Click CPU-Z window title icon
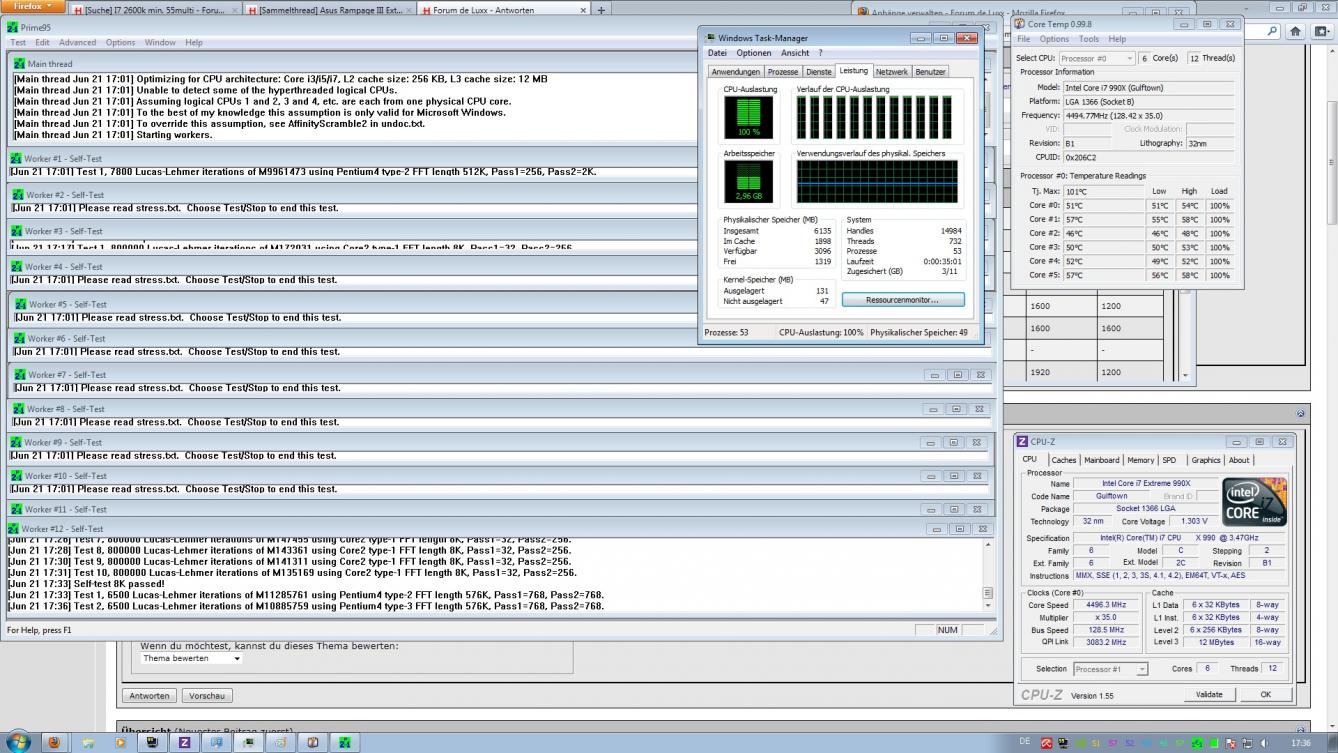This screenshot has width=1338, height=753. coord(1022,441)
